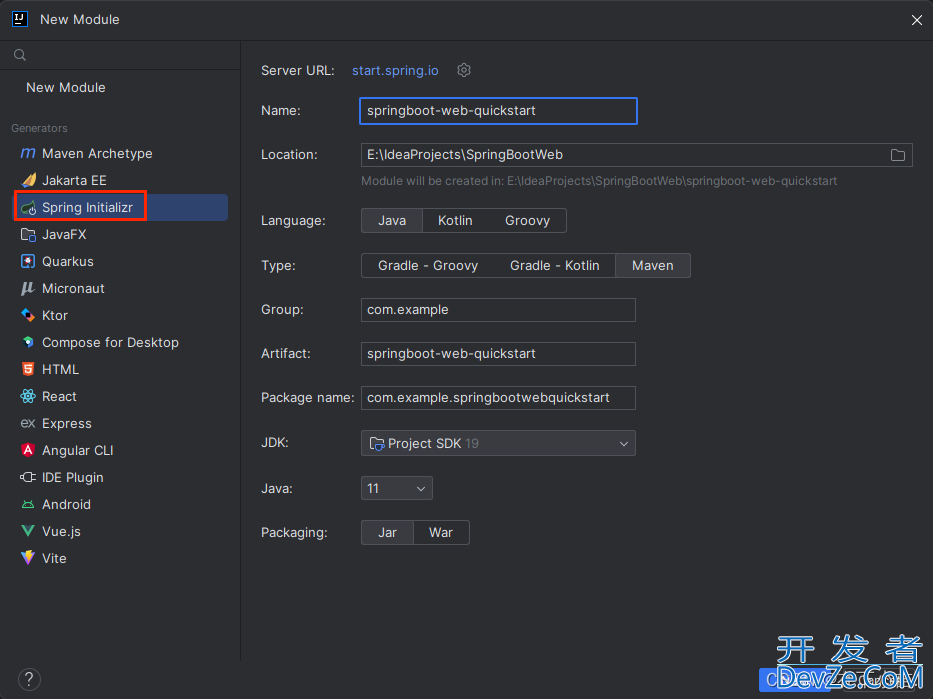Click the Spring Initializr generator icon
The height and width of the screenshot is (699, 933).
(x=28, y=208)
